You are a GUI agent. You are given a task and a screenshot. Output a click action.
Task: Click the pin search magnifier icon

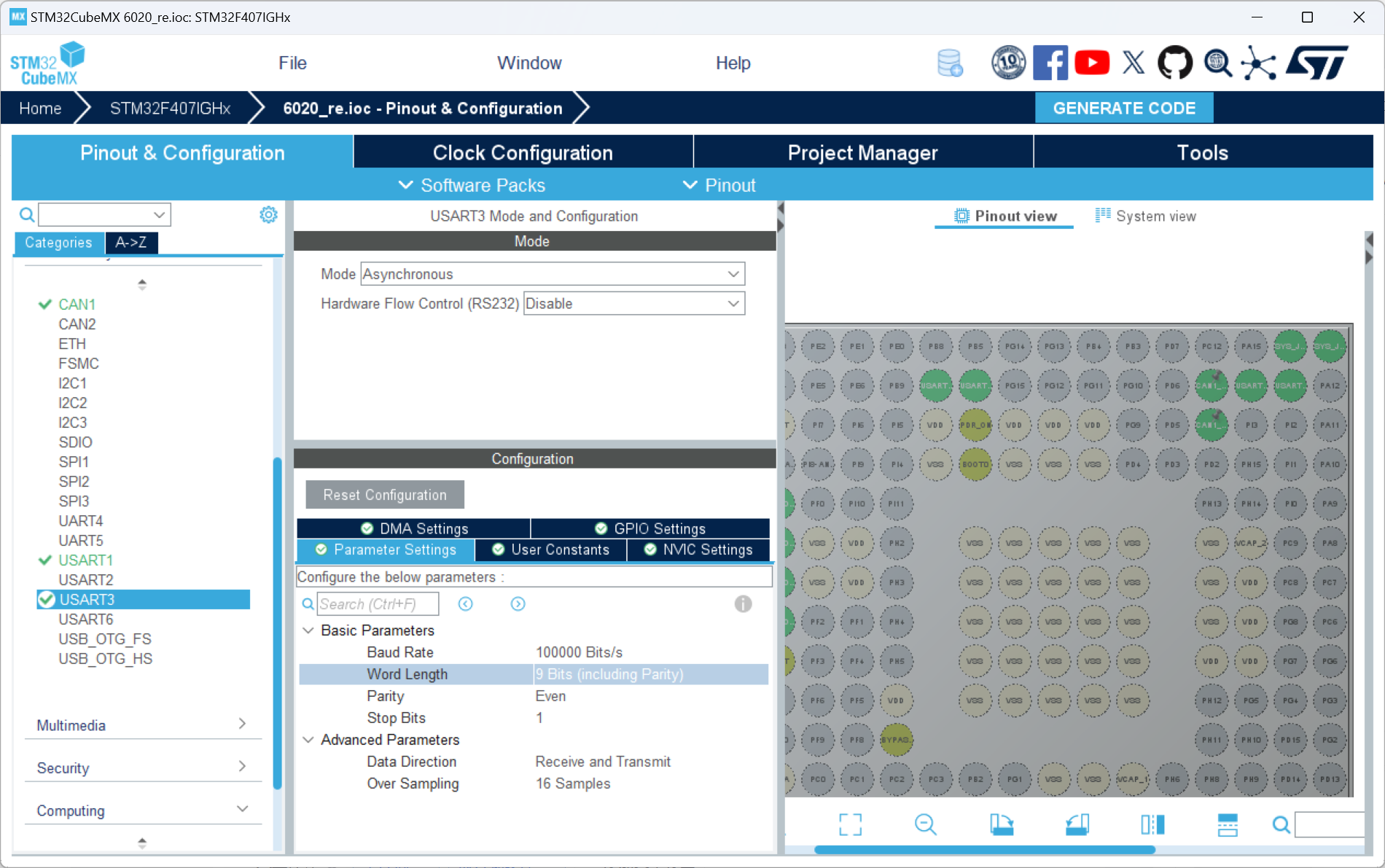(x=1281, y=824)
